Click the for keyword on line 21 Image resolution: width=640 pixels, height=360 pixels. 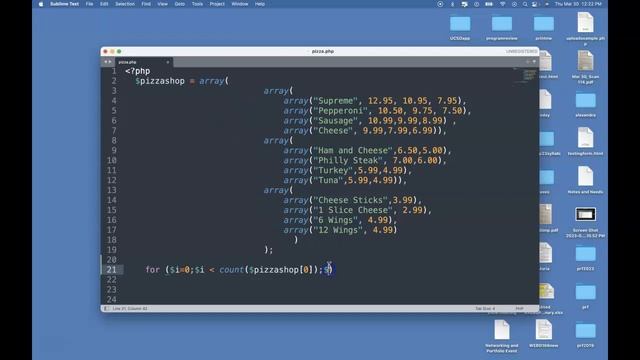point(153,270)
